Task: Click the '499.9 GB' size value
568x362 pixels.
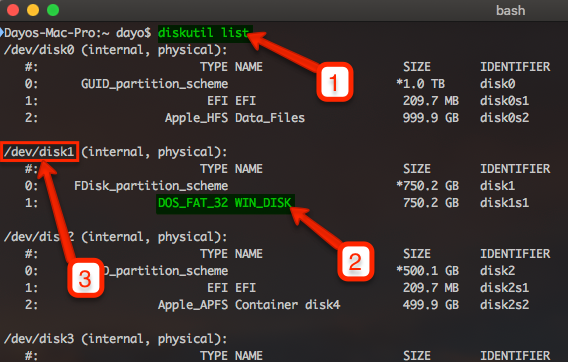Action: (431, 305)
